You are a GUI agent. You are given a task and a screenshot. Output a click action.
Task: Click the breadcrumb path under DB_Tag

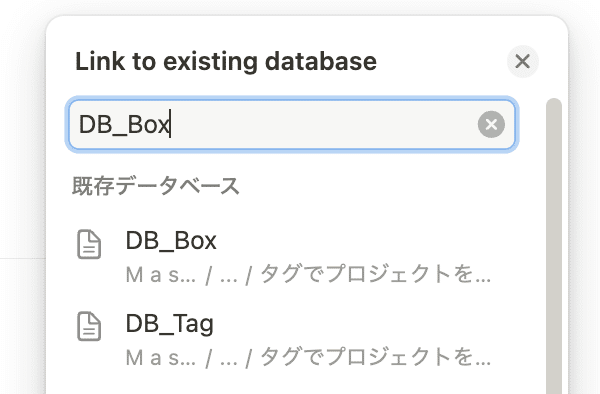coord(308,357)
